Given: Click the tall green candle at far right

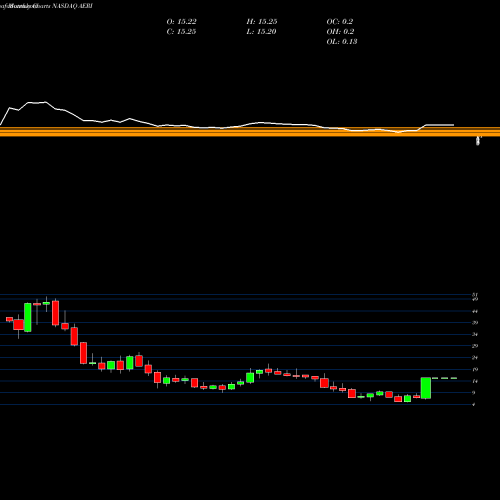Looking at the screenshot, I should [426, 388].
